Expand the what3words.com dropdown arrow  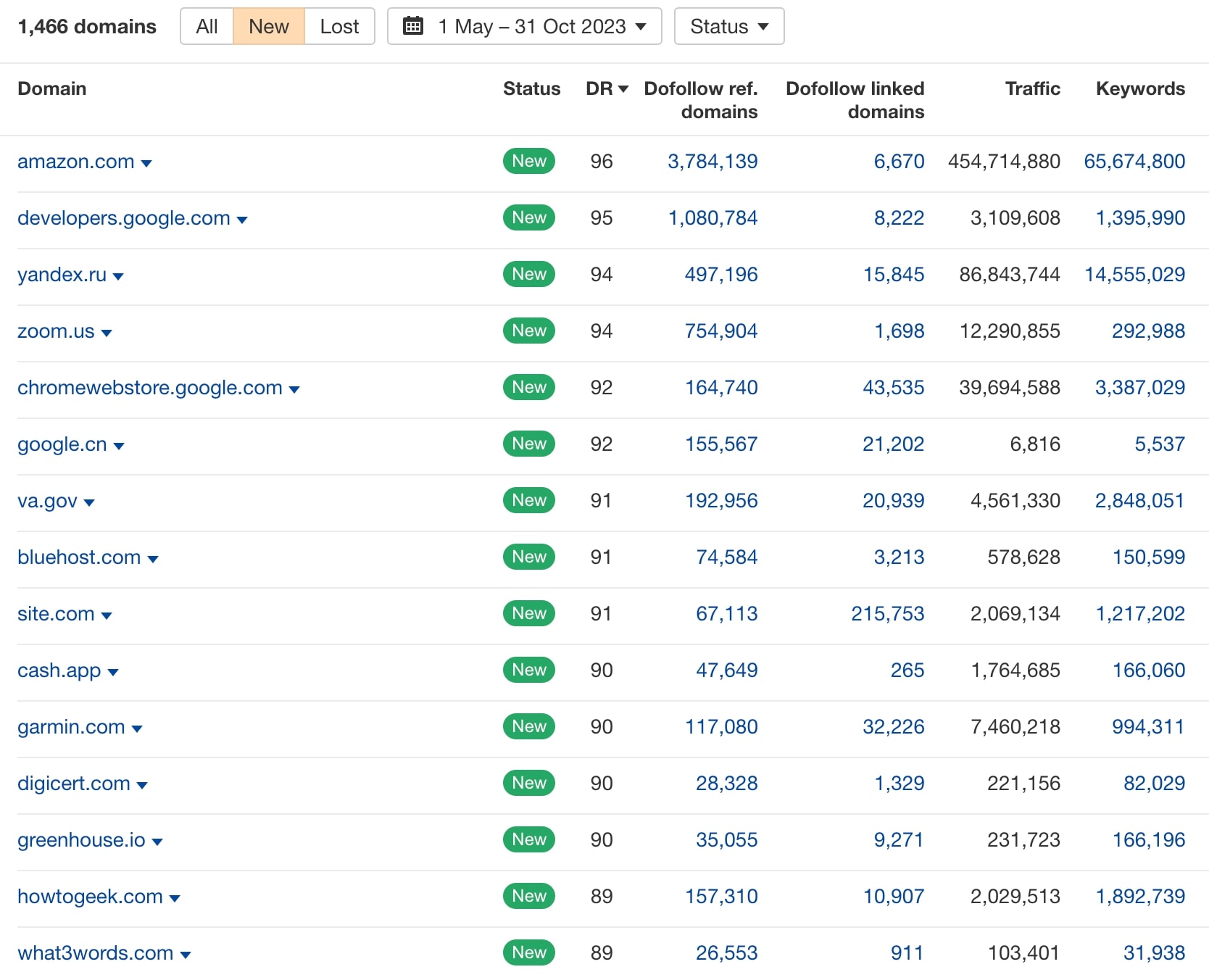click(x=186, y=955)
